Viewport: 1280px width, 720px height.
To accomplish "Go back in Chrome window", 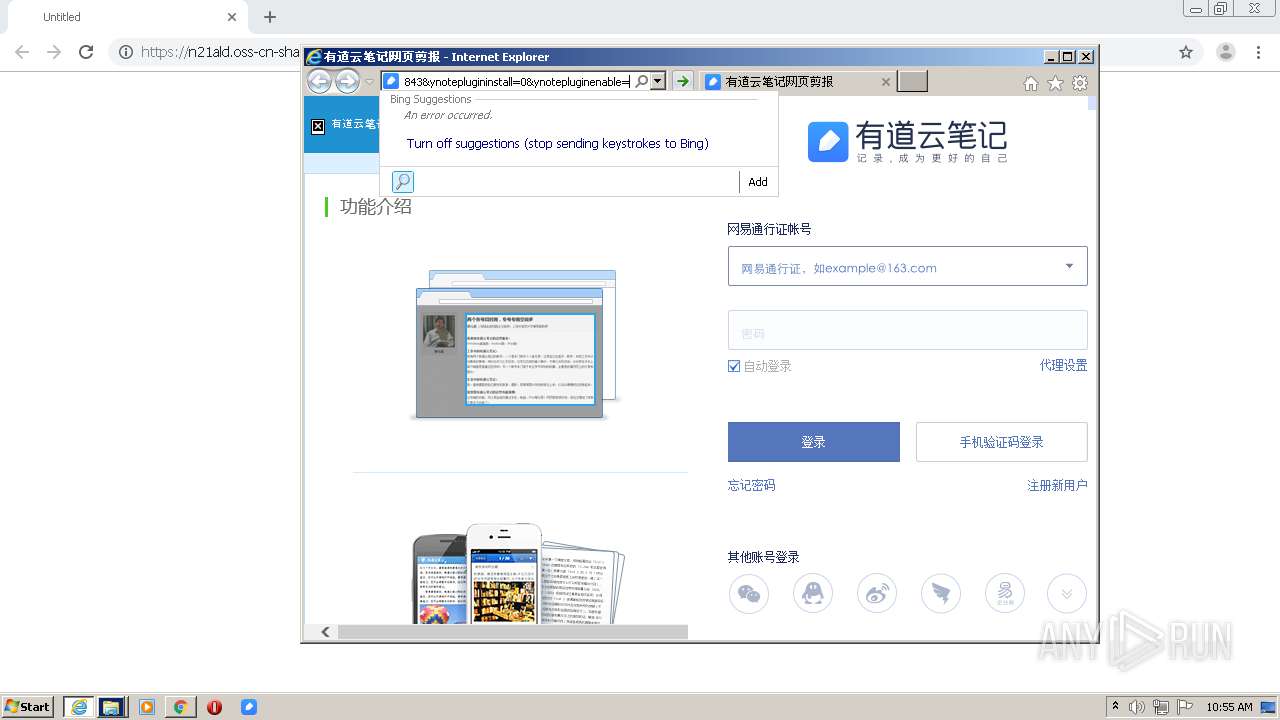I will [x=22, y=52].
